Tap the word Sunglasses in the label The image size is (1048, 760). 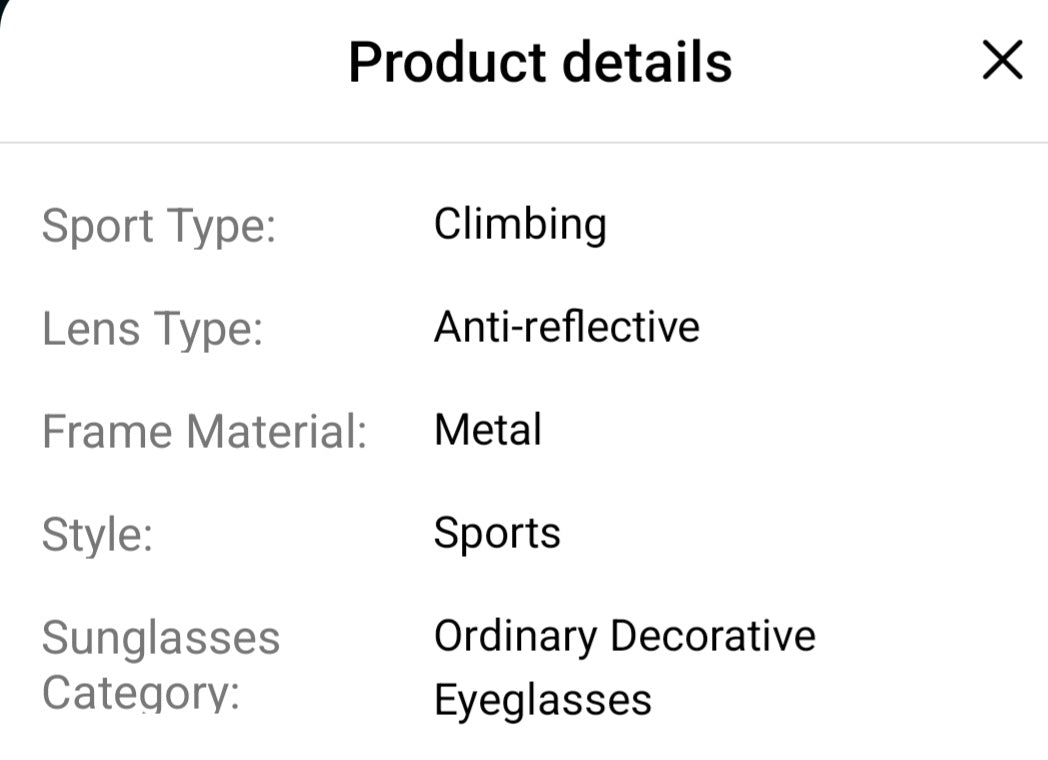click(x=161, y=638)
